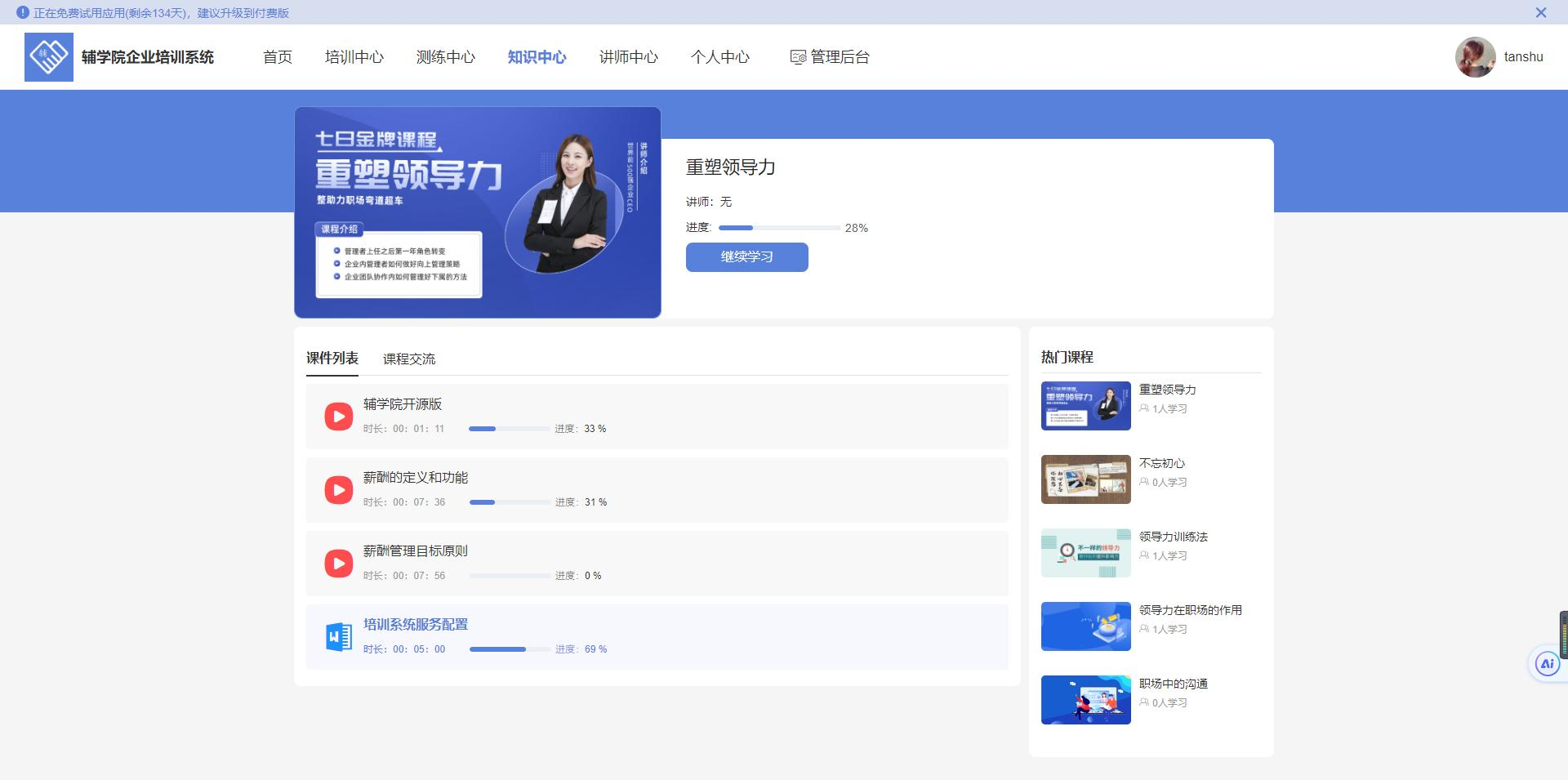The height and width of the screenshot is (780, 1568).
Task: Click the 重塑领导力 heading in course card
Action: click(731, 167)
